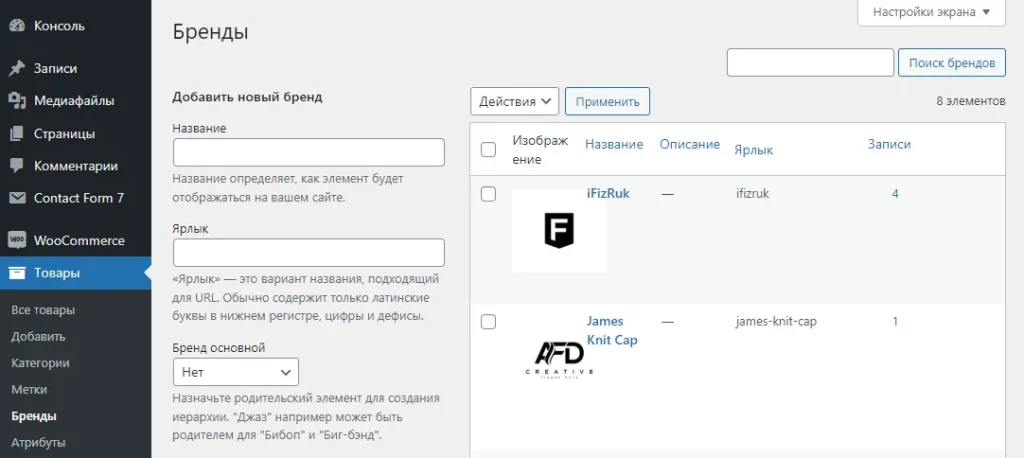Viewport: 1024px width, 458px height.
Task: Open the iFizRuk records count 4
Action: (x=895, y=194)
